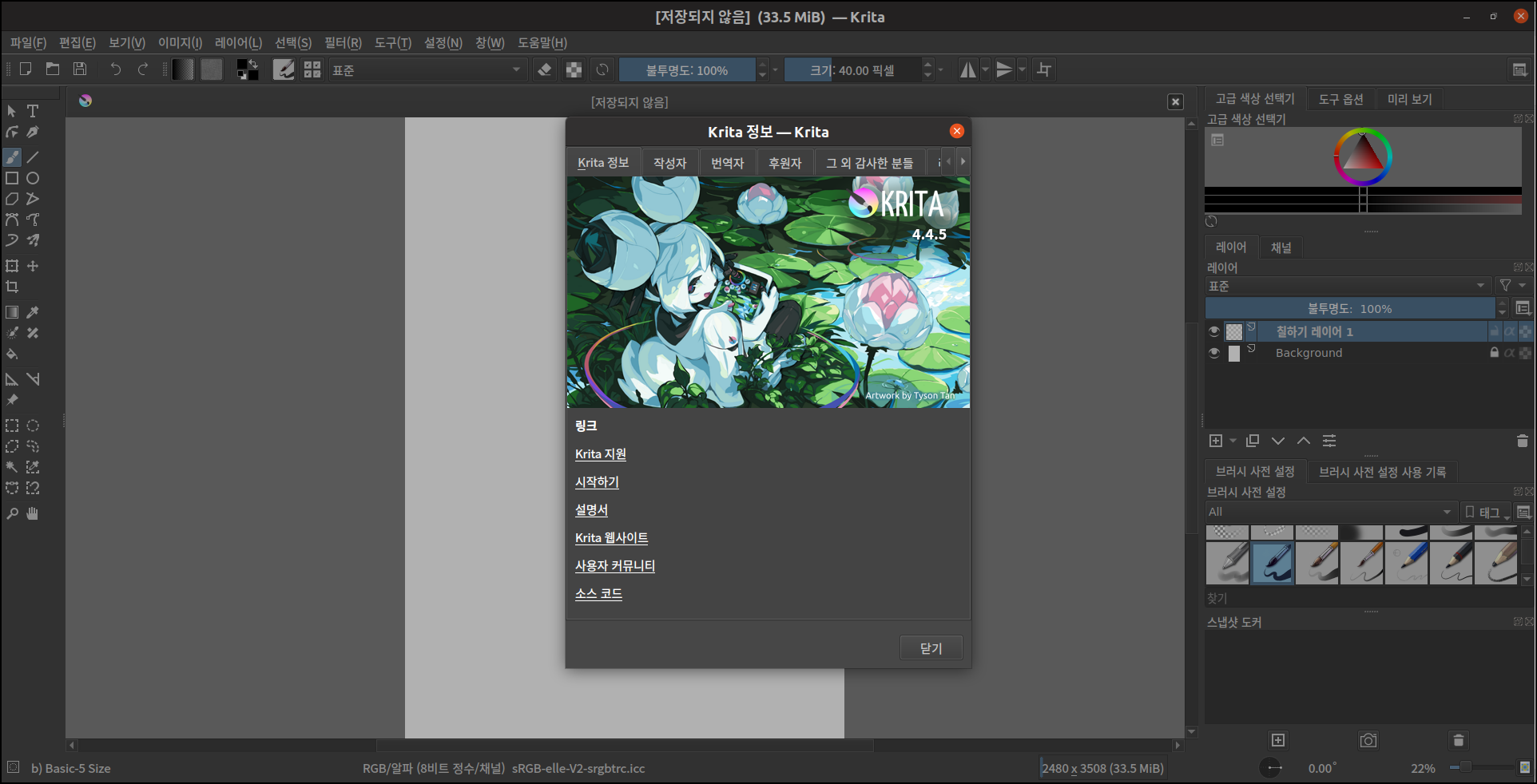The width and height of the screenshot is (1537, 784).
Task: Open the brush presets chooser
Action: 312,69
